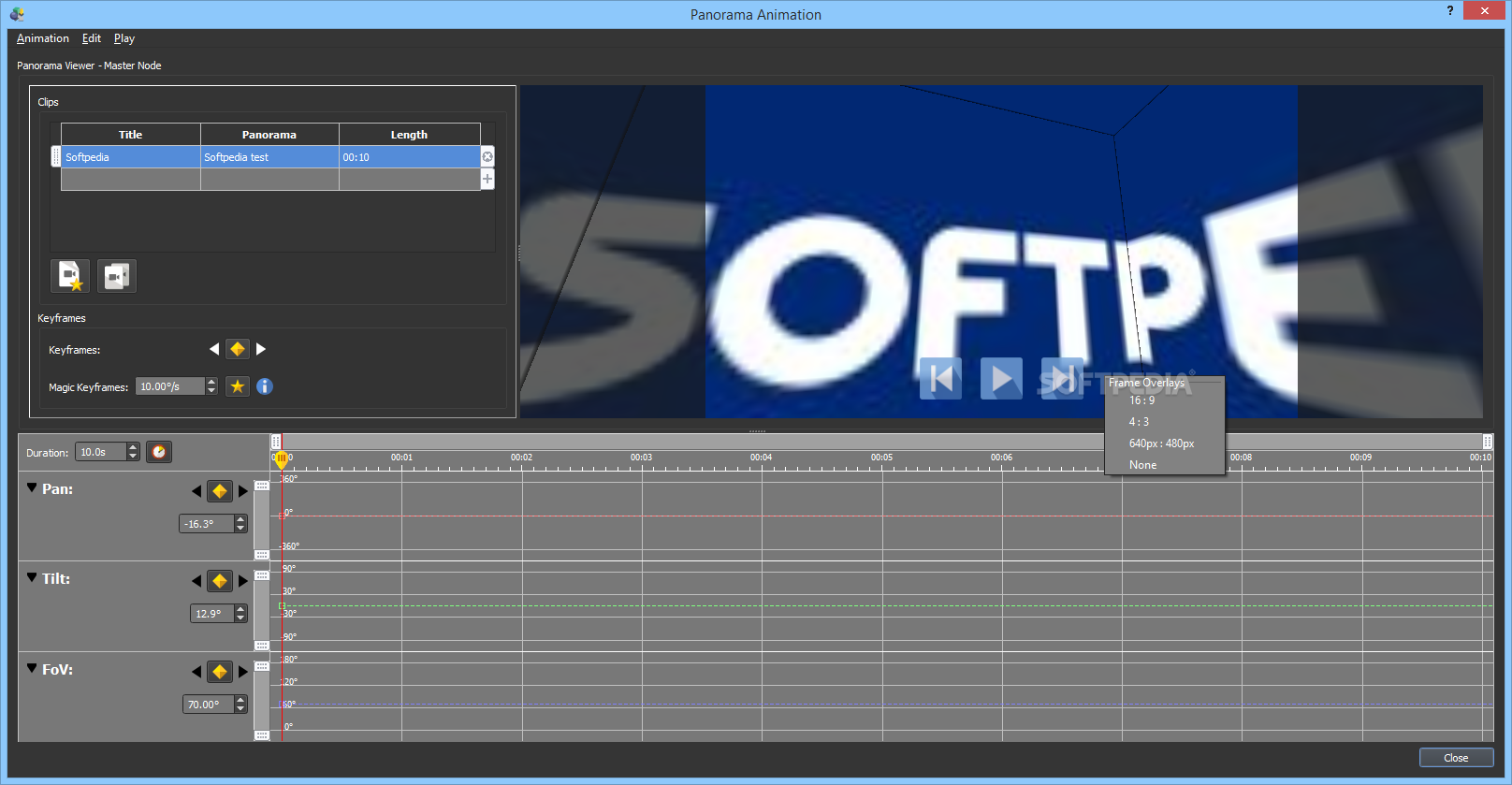Image resolution: width=1512 pixels, height=785 pixels.
Task: Open the Animation menu
Action: tap(43, 38)
